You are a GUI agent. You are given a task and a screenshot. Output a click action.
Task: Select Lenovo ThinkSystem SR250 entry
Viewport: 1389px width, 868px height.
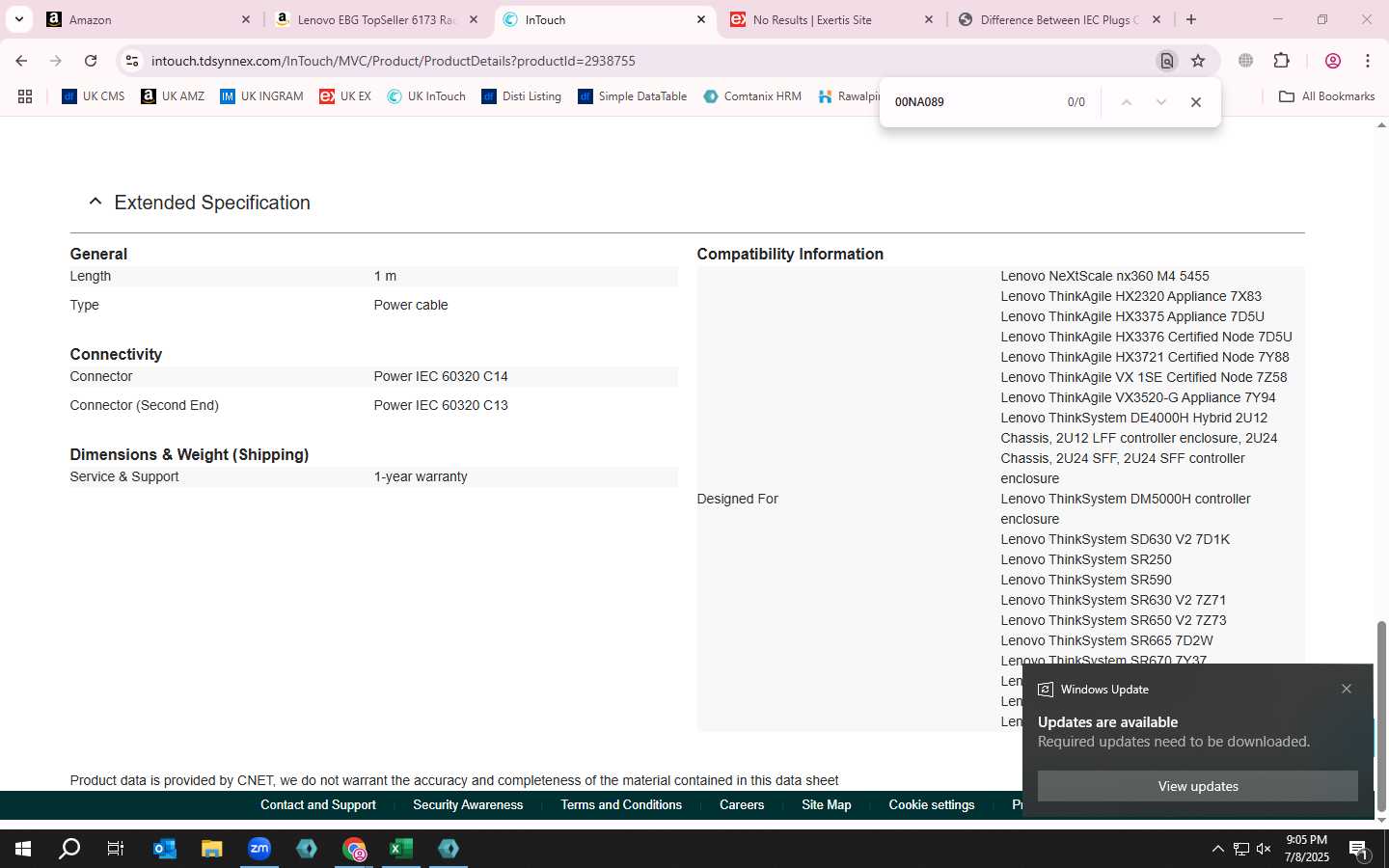pyautogui.click(x=1086, y=559)
